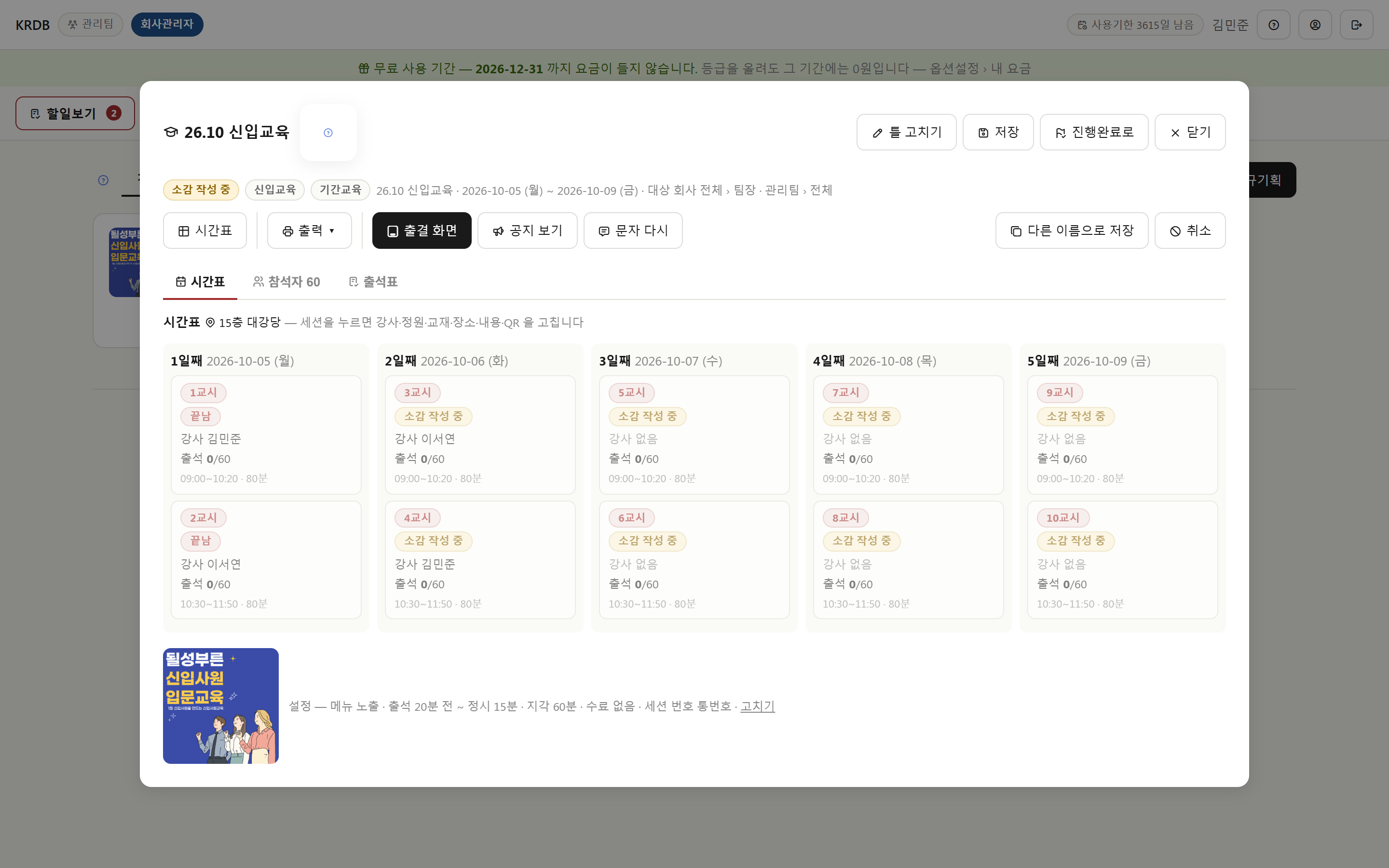The image size is (1389, 868).
Task: Click 틀 고치기 edit button
Action: click(906, 132)
